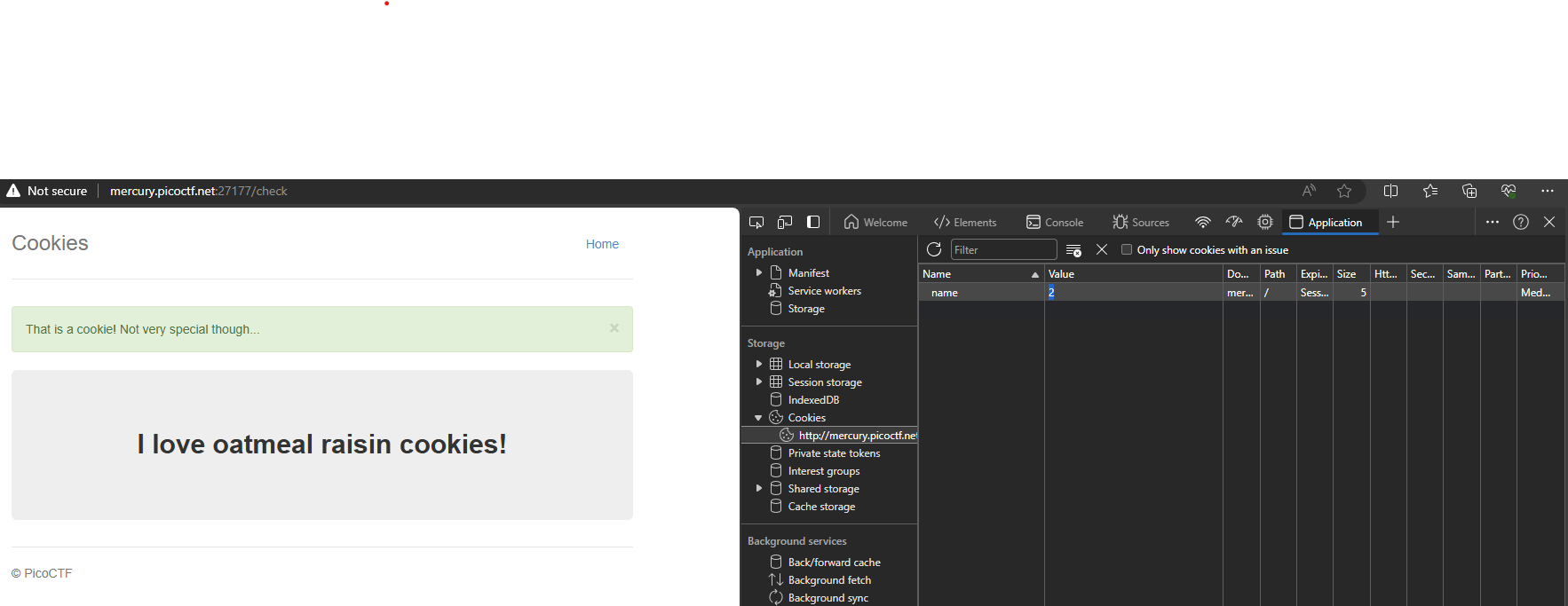Select Shared storage item
The width and height of the screenshot is (1568, 606).
click(823, 489)
